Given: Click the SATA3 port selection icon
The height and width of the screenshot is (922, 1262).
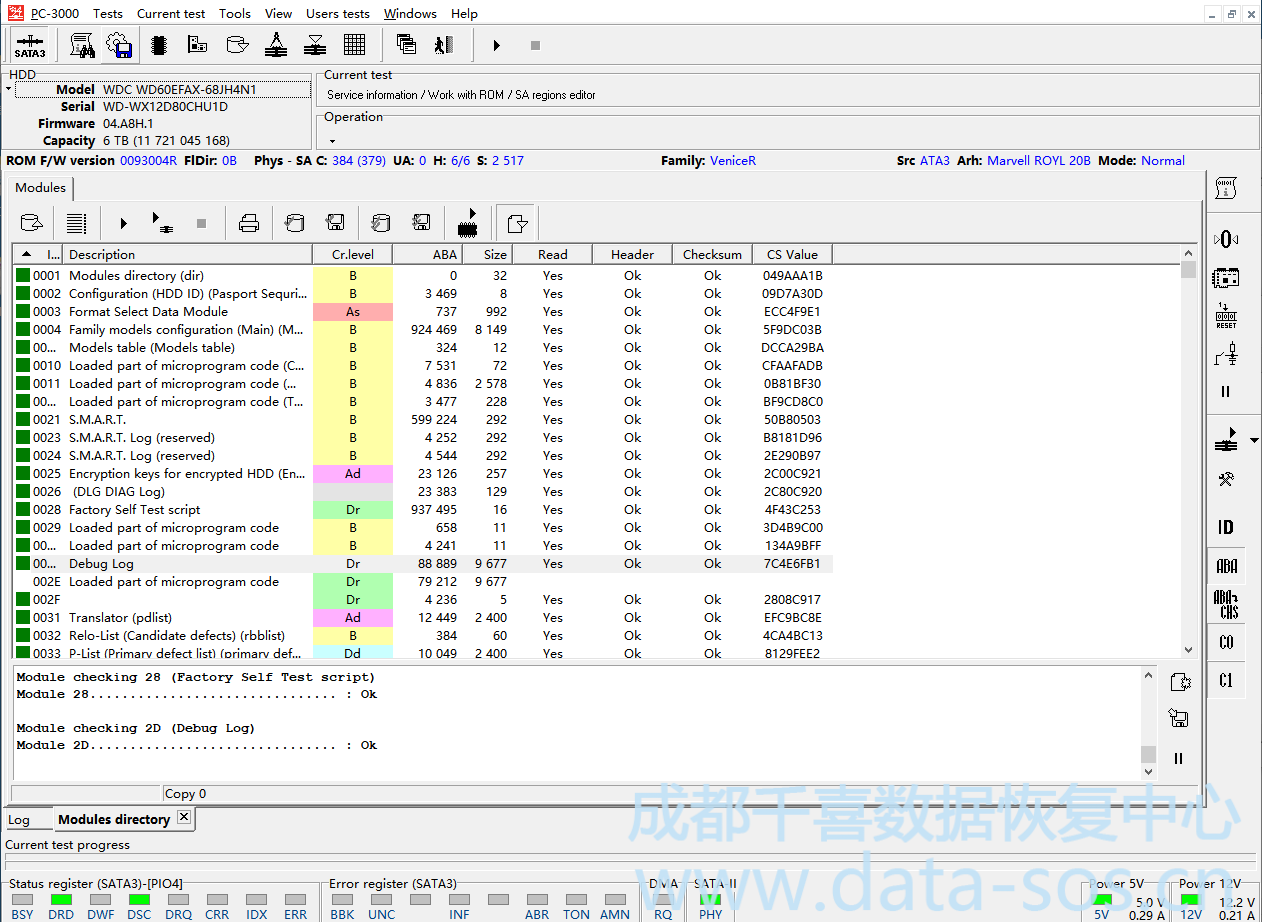Looking at the screenshot, I should [x=29, y=45].
